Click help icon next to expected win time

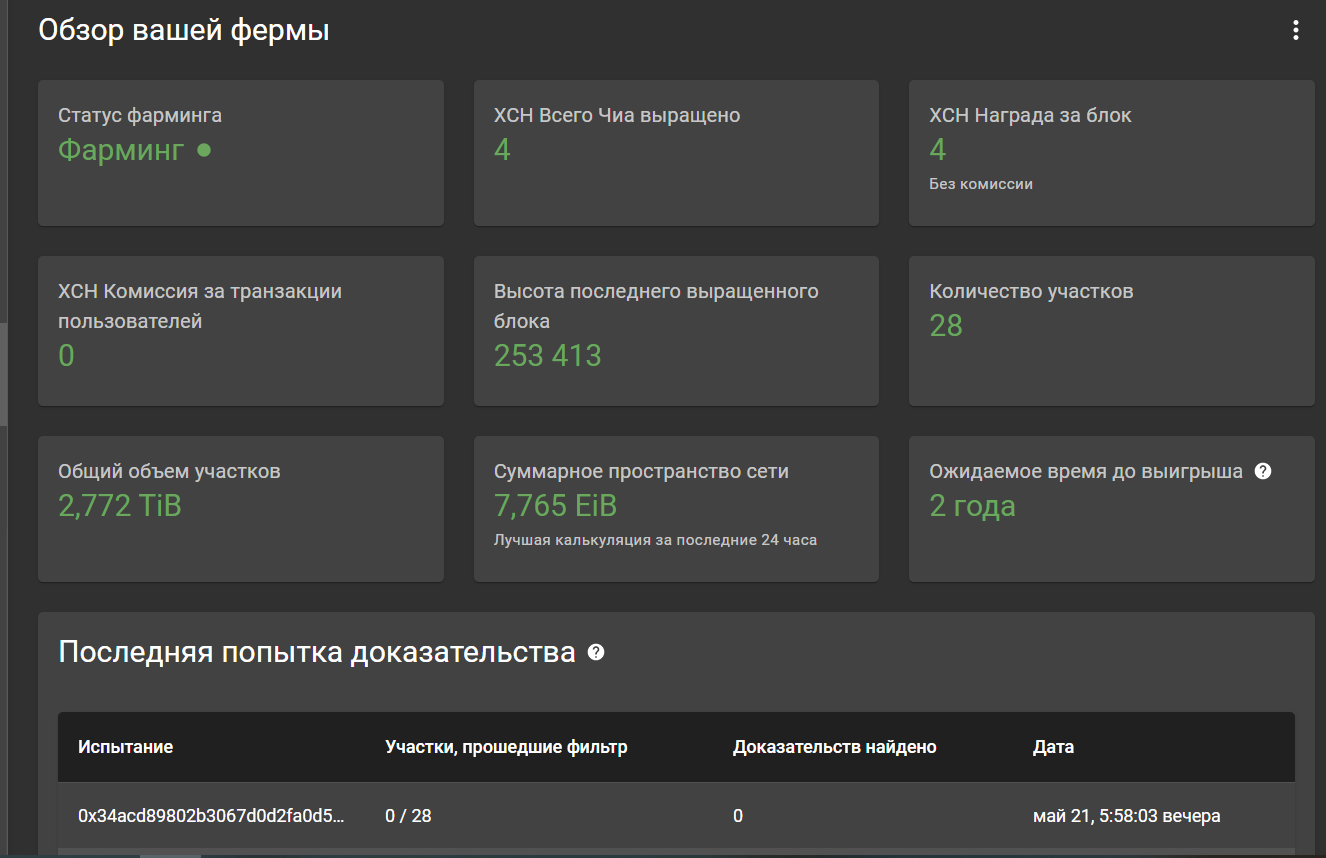(x=1263, y=471)
